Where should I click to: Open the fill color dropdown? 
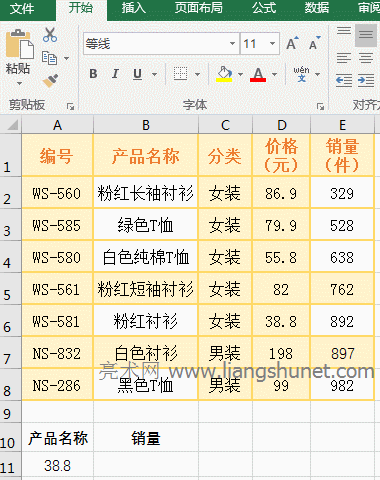click(240, 74)
